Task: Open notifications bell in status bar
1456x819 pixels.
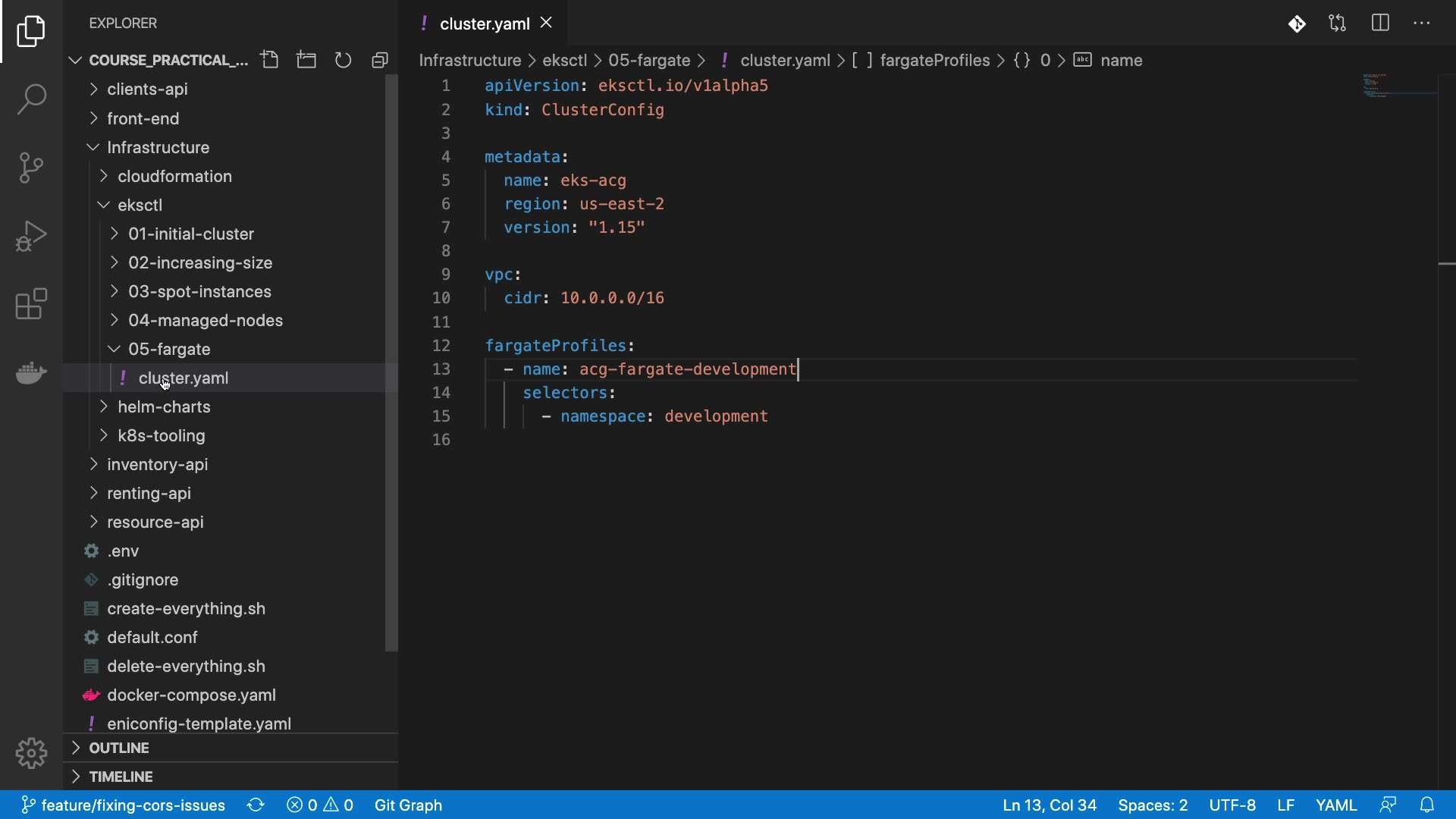Action: click(x=1427, y=805)
